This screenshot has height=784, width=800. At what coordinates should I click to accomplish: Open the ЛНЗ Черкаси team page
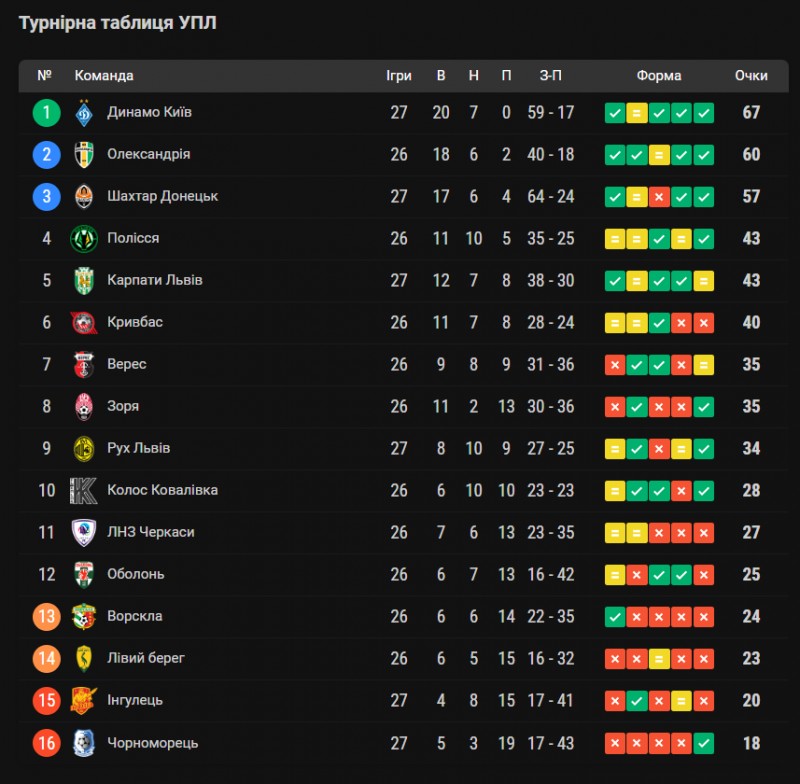[151, 532]
